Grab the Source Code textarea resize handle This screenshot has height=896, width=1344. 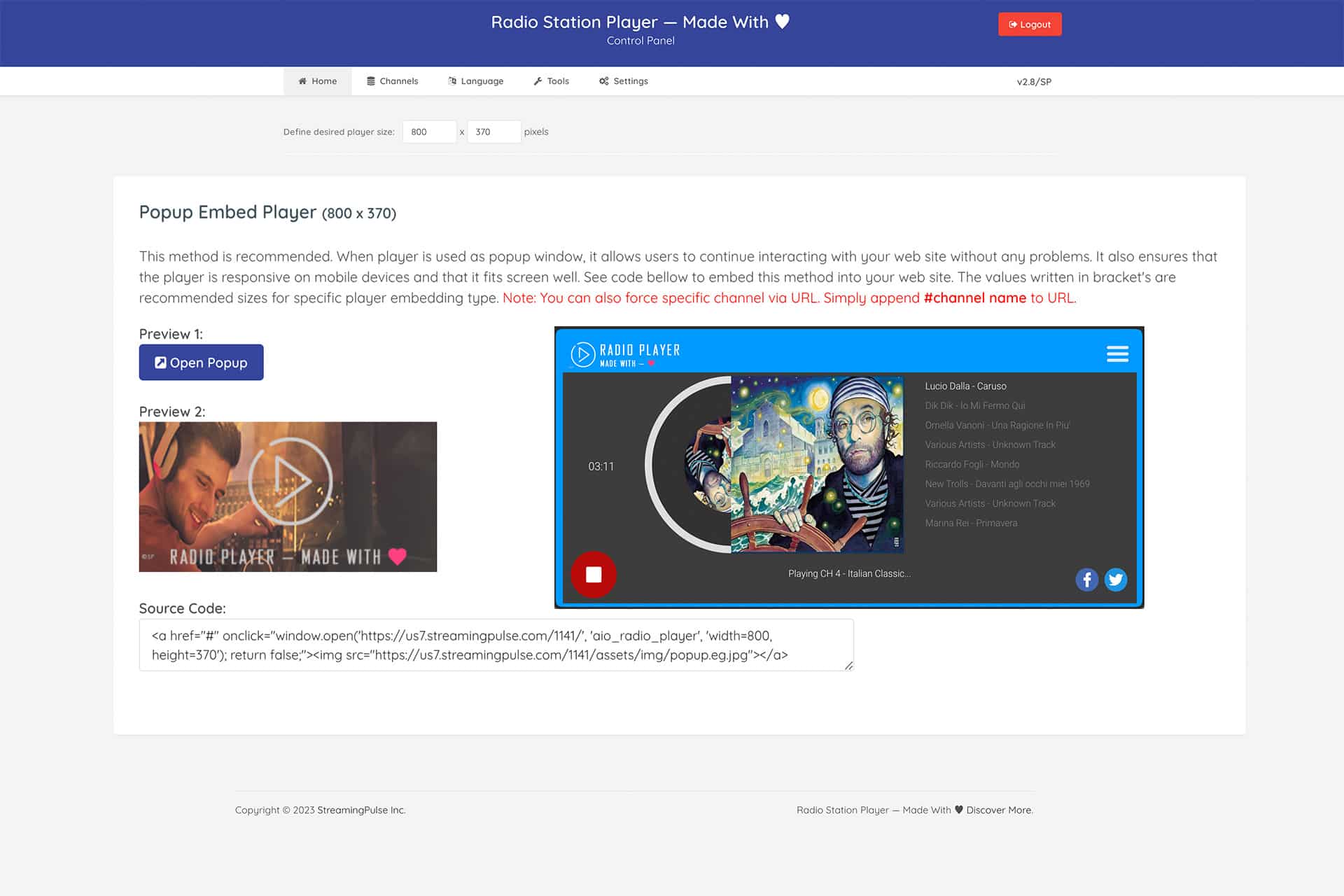848,666
